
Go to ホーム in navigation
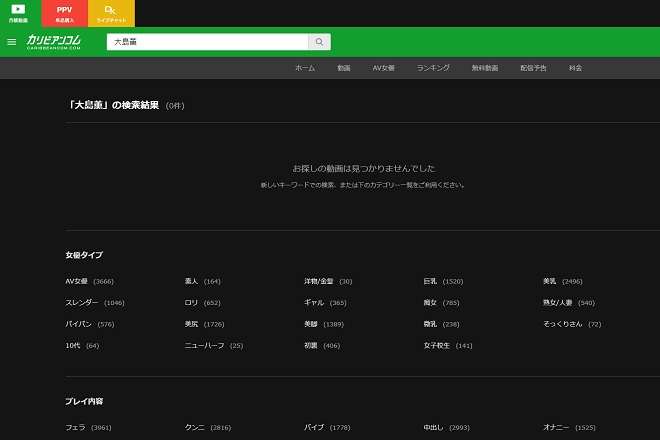tap(305, 68)
